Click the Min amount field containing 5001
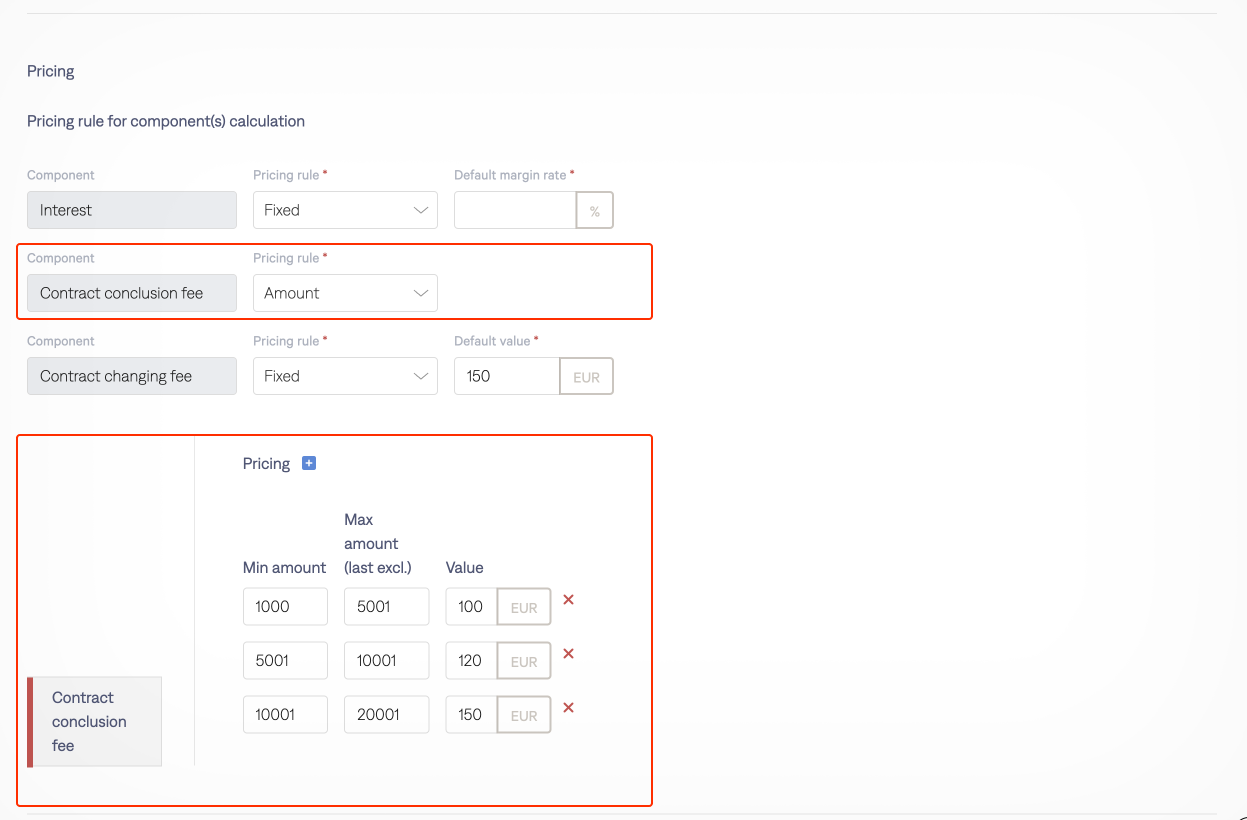 (x=285, y=660)
